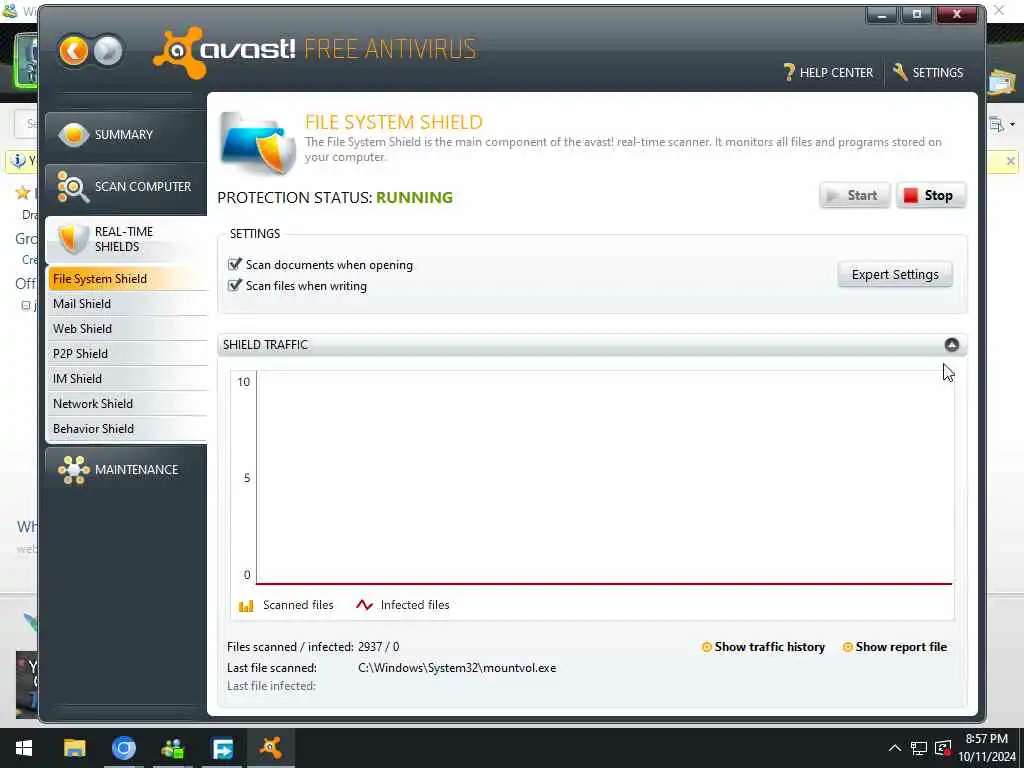Viewport: 1024px width, 768px height.
Task: Select Mail Shield
Action: [x=127, y=304]
